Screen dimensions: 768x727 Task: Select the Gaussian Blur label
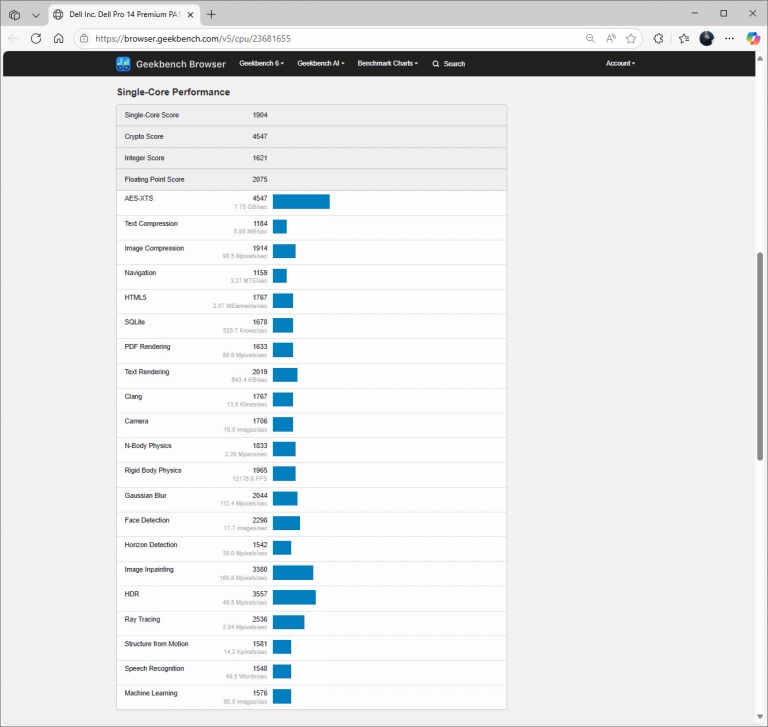pyautogui.click(x=145, y=495)
